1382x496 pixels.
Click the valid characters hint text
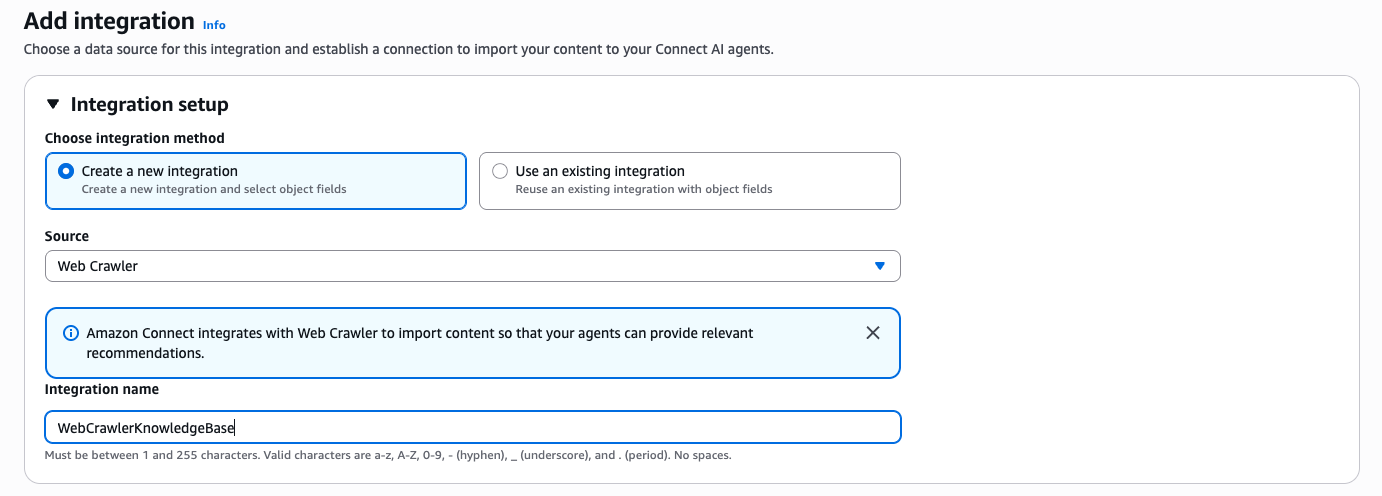point(388,456)
